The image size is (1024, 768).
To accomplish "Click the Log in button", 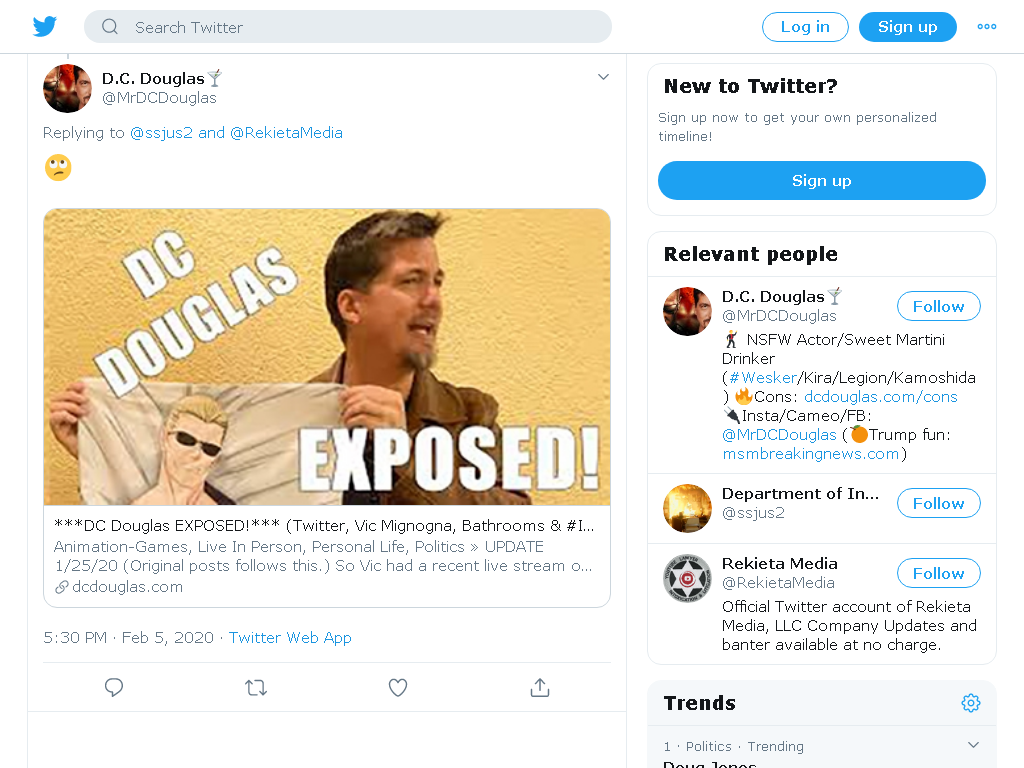I will 805,27.
